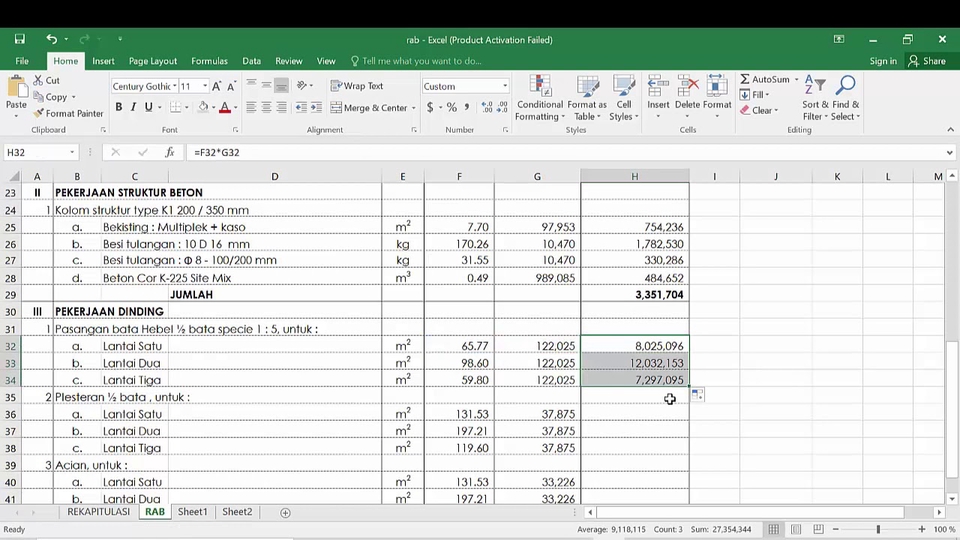Increase indent of cell content
The image size is (960, 540).
tap(316, 108)
